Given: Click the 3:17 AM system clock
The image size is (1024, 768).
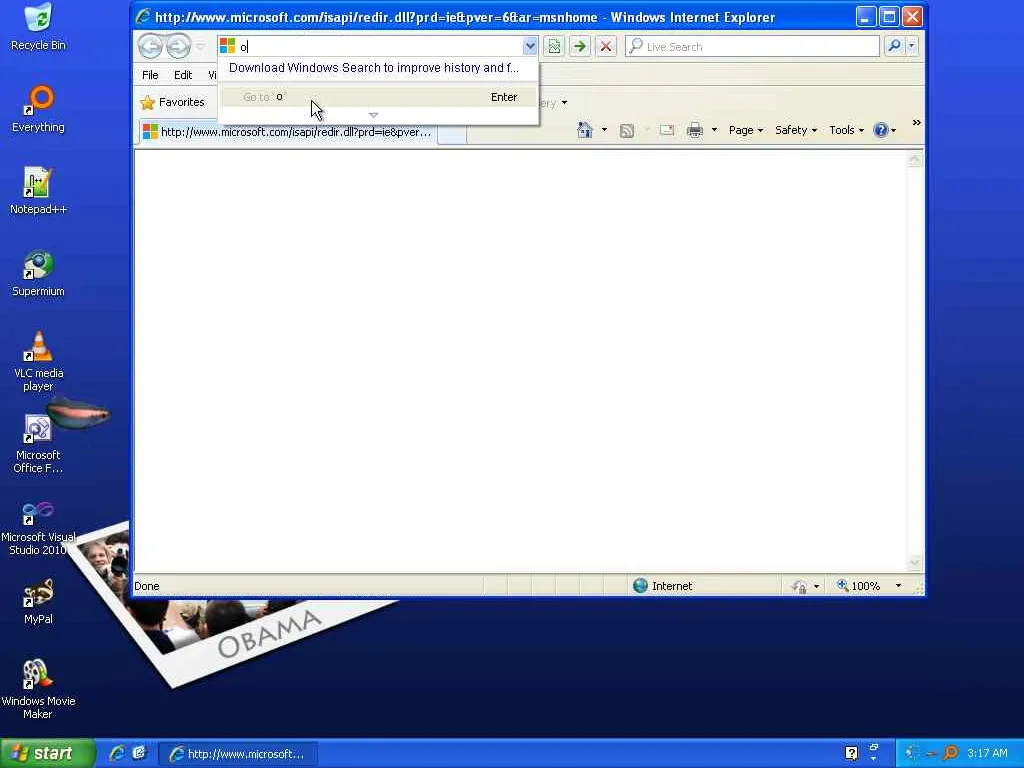Looking at the screenshot, I should (987, 753).
